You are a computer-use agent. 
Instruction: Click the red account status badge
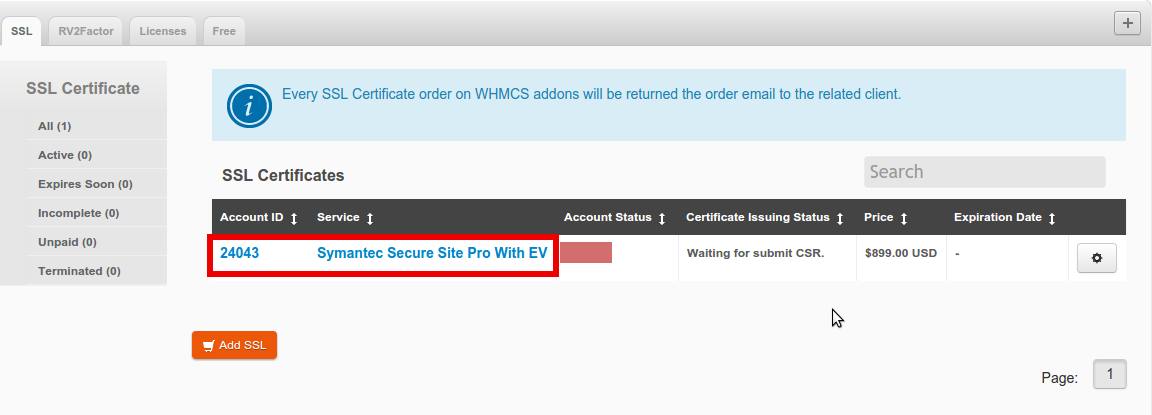coord(586,253)
